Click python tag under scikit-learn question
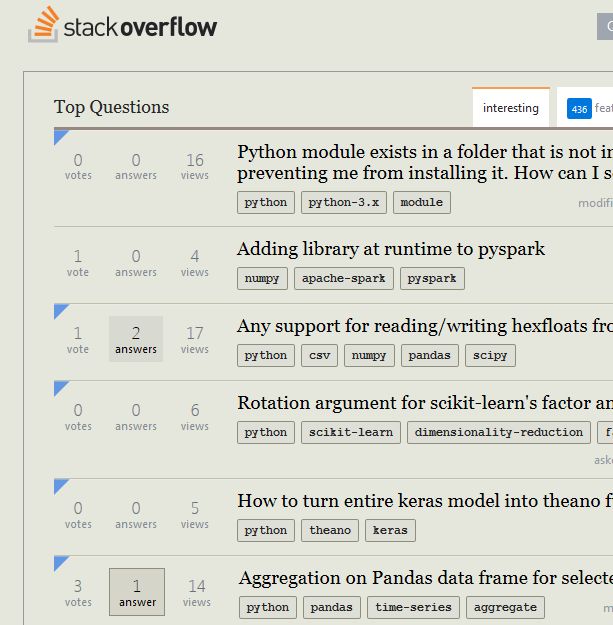 [266, 432]
